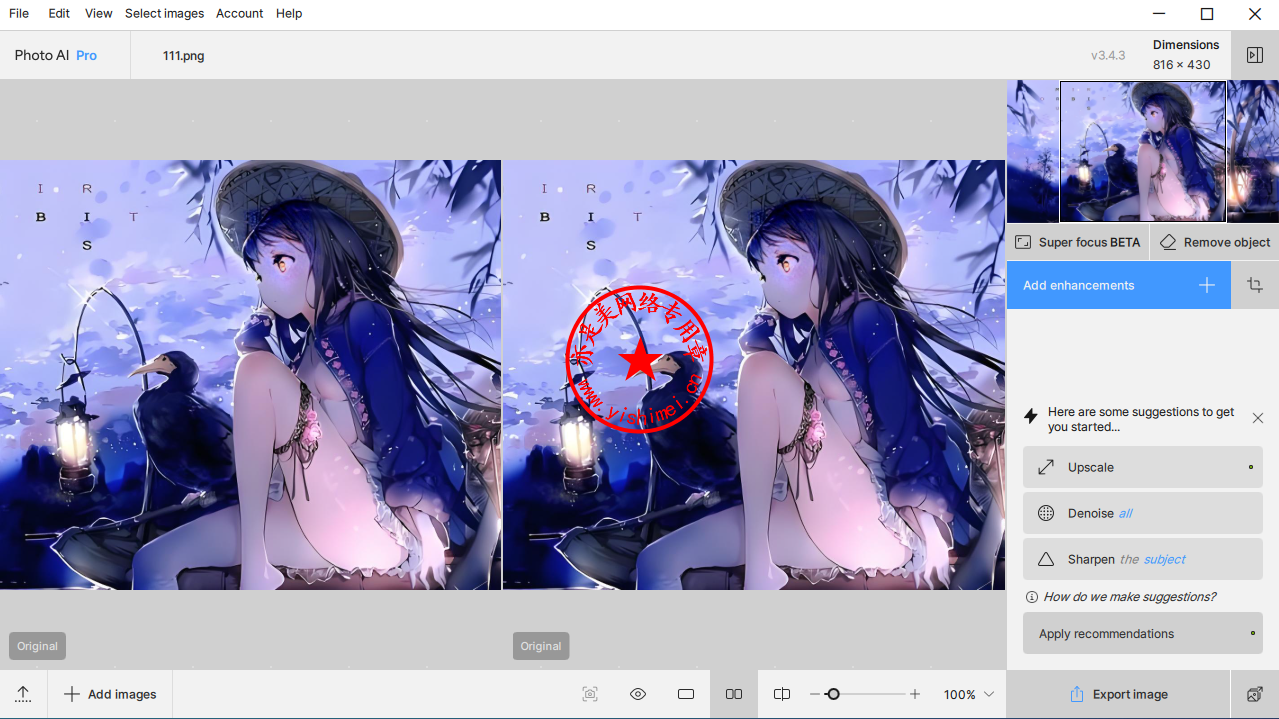This screenshot has height=719, width=1279.
Task: Click Apply recommendations
Action: coord(1143,633)
